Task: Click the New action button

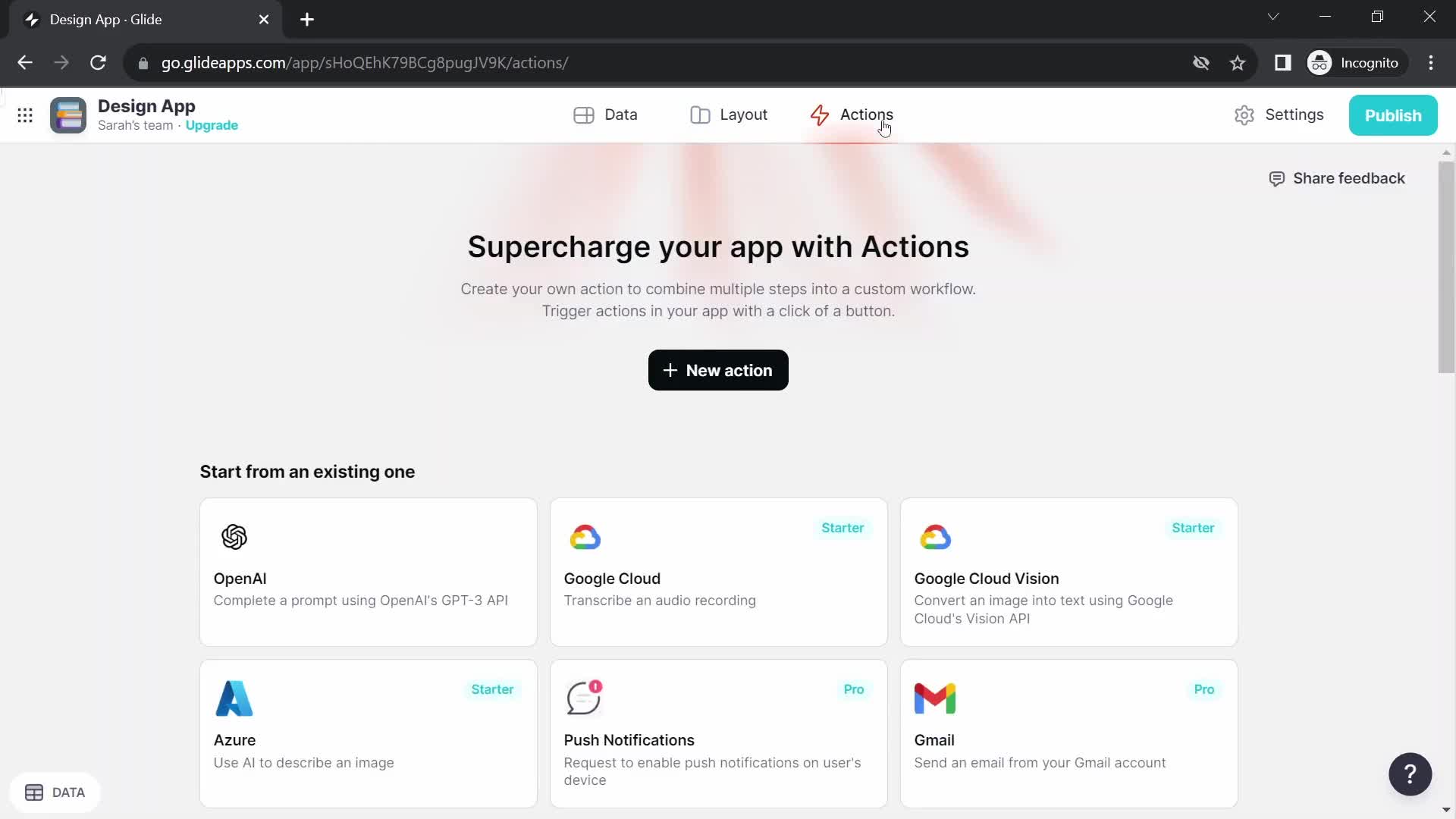Action: pyautogui.click(x=718, y=370)
